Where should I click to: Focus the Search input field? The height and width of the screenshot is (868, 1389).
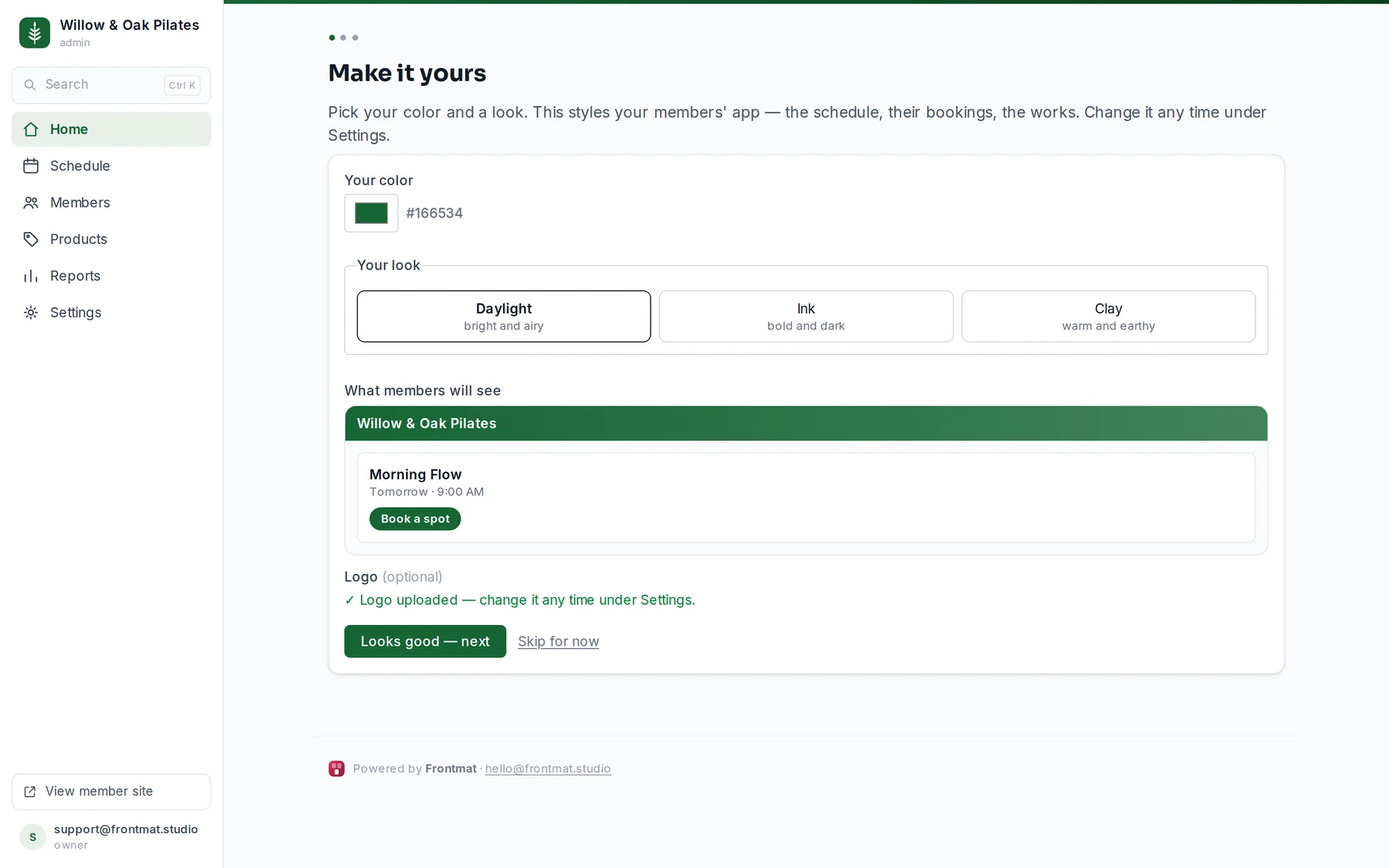pos(111,85)
